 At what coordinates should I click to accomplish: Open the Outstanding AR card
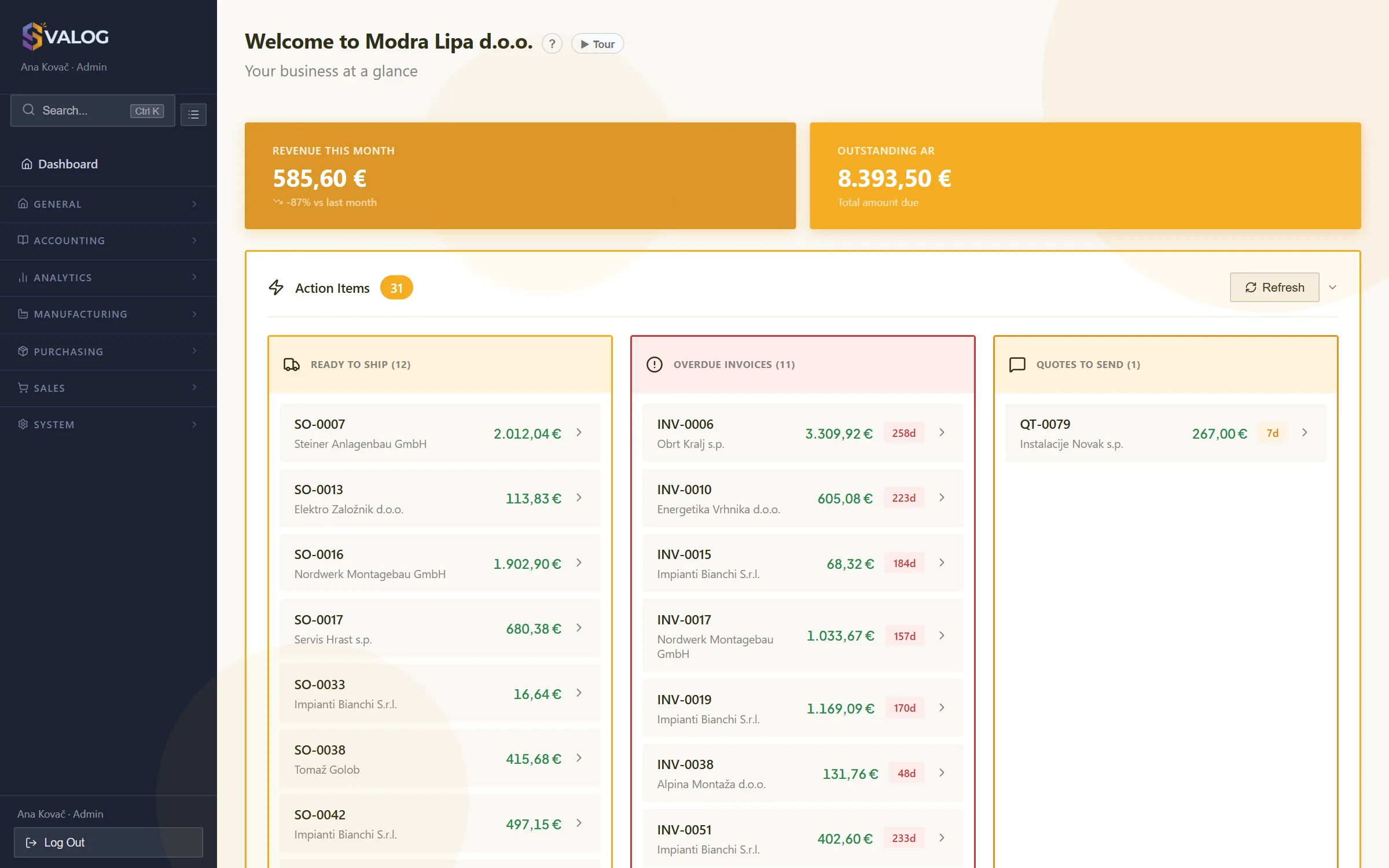[x=1085, y=176]
